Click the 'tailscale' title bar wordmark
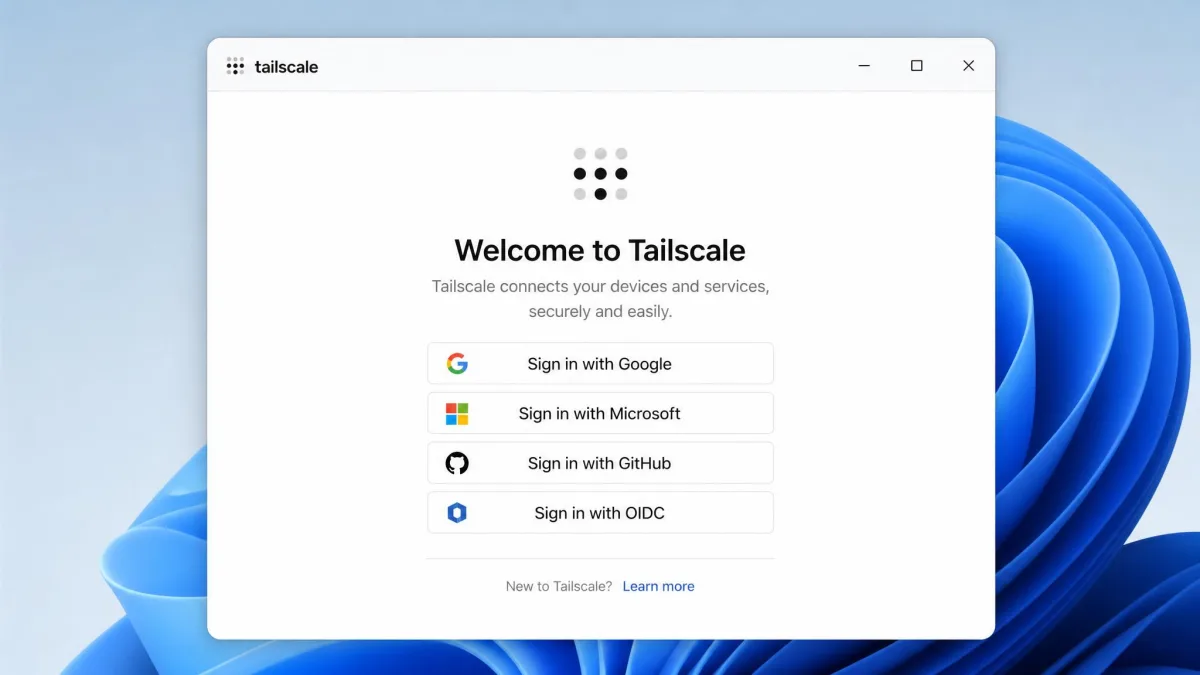 286,67
